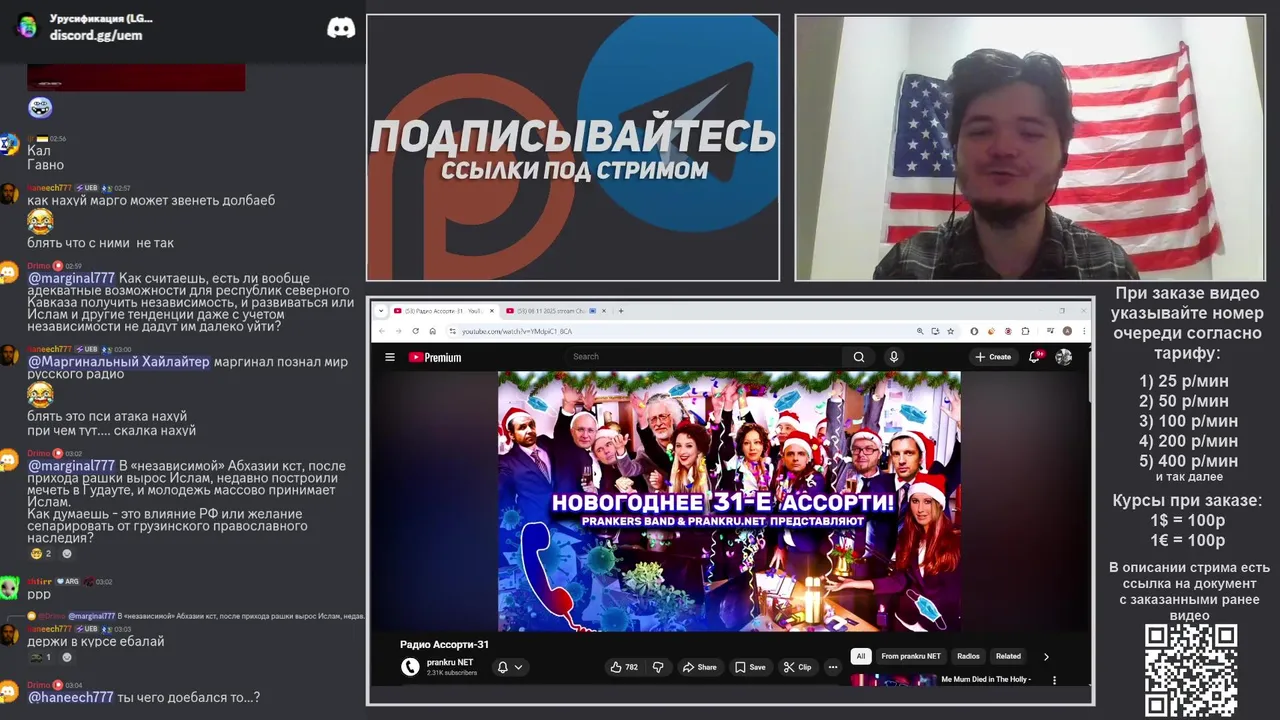Click the '2.31K subscribers' count text

pyautogui.click(x=452, y=673)
